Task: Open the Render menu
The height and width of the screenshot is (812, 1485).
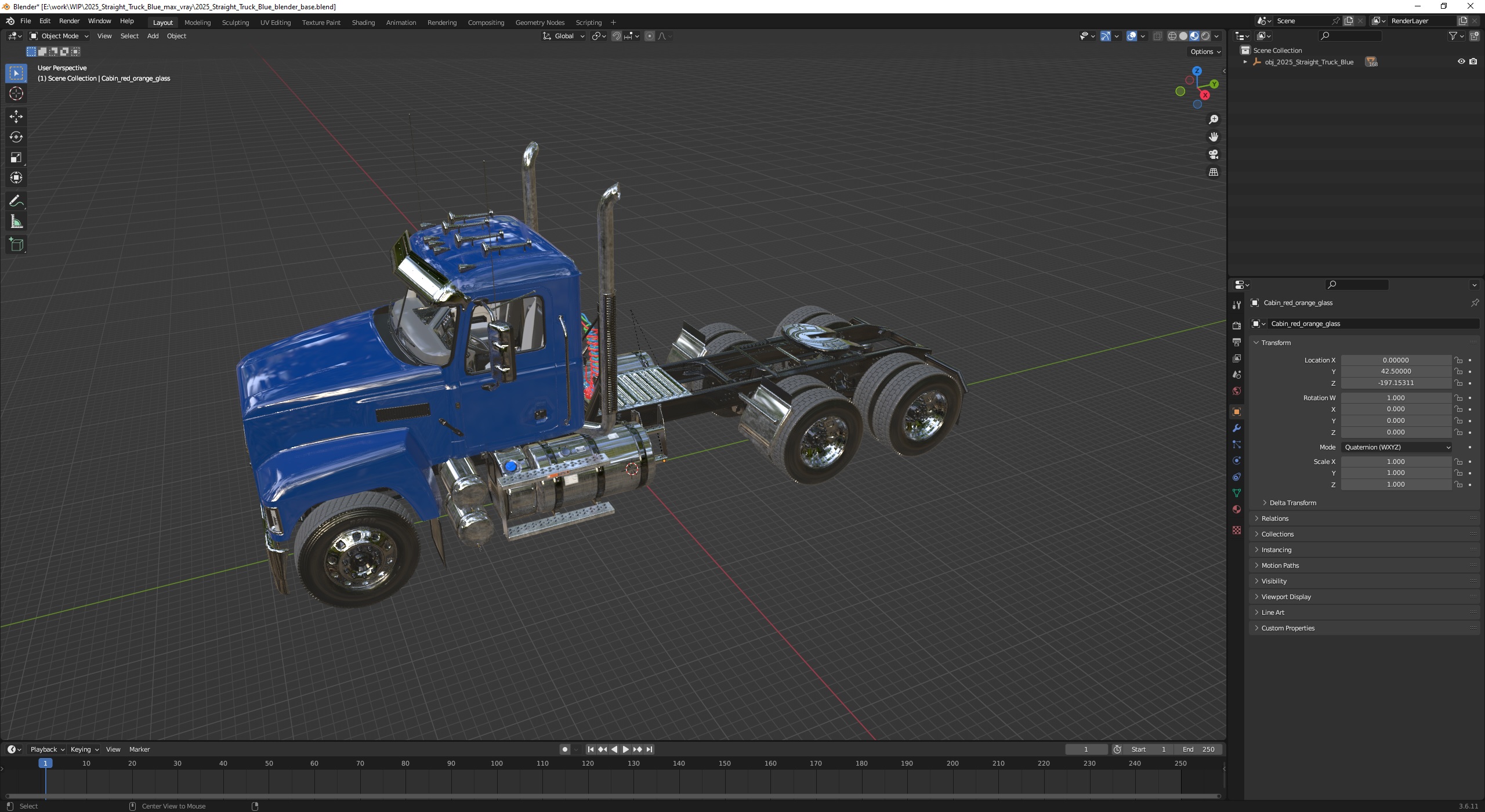Action: pyautogui.click(x=69, y=21)
